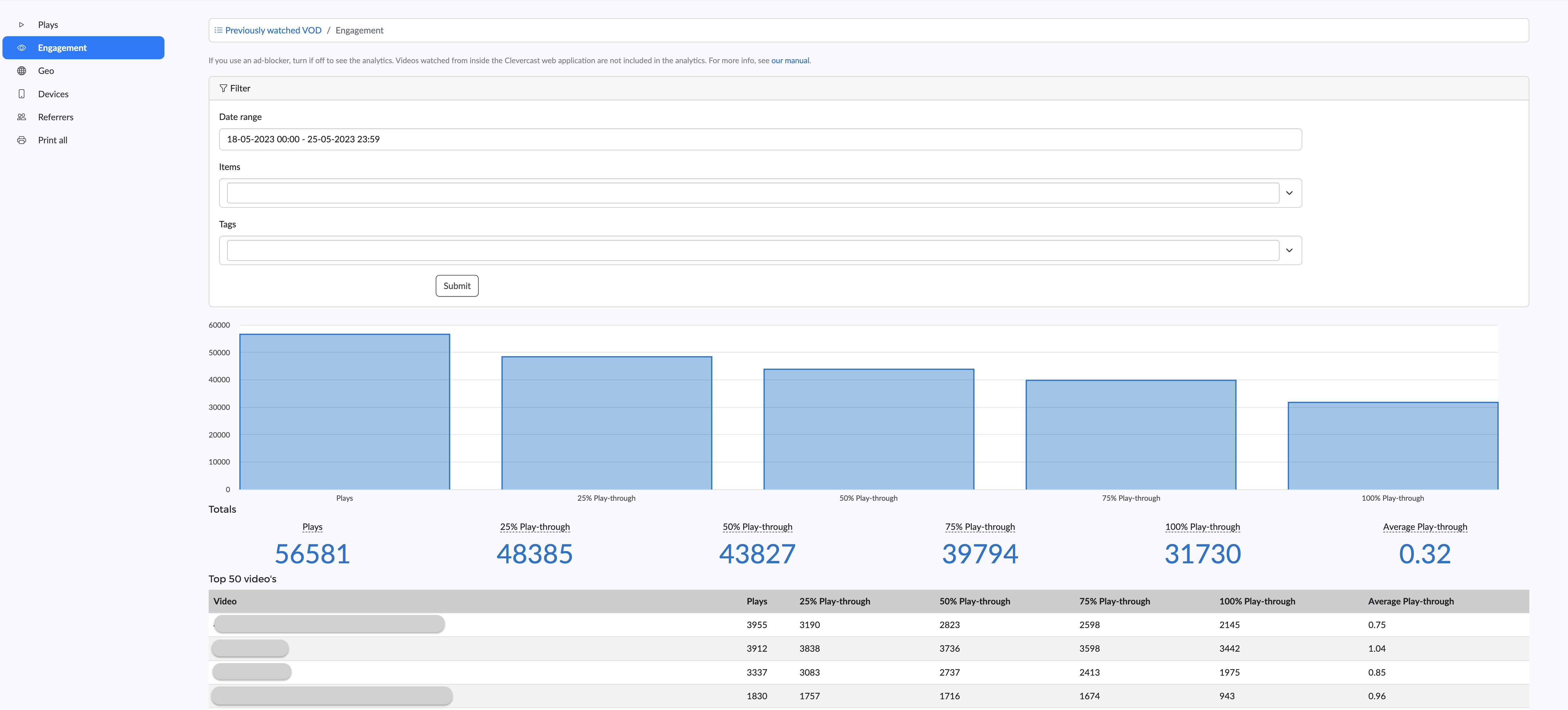This screenshot has width=1568, height=710.
Task: Click the 75% Play-through totals label
Action: pos(980,527)
